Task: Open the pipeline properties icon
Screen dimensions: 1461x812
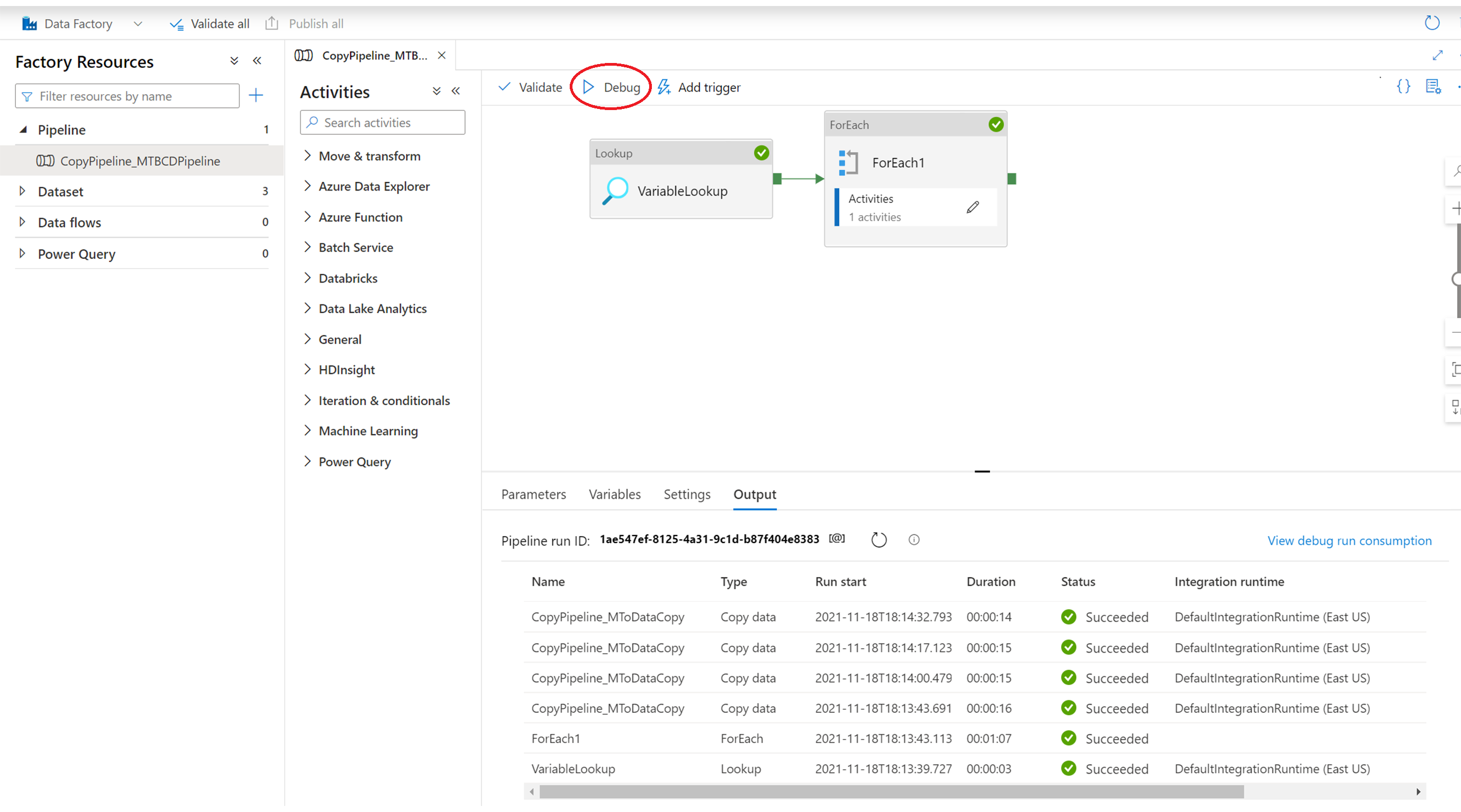Action: pyautogui.click(x=1433, y=86)
